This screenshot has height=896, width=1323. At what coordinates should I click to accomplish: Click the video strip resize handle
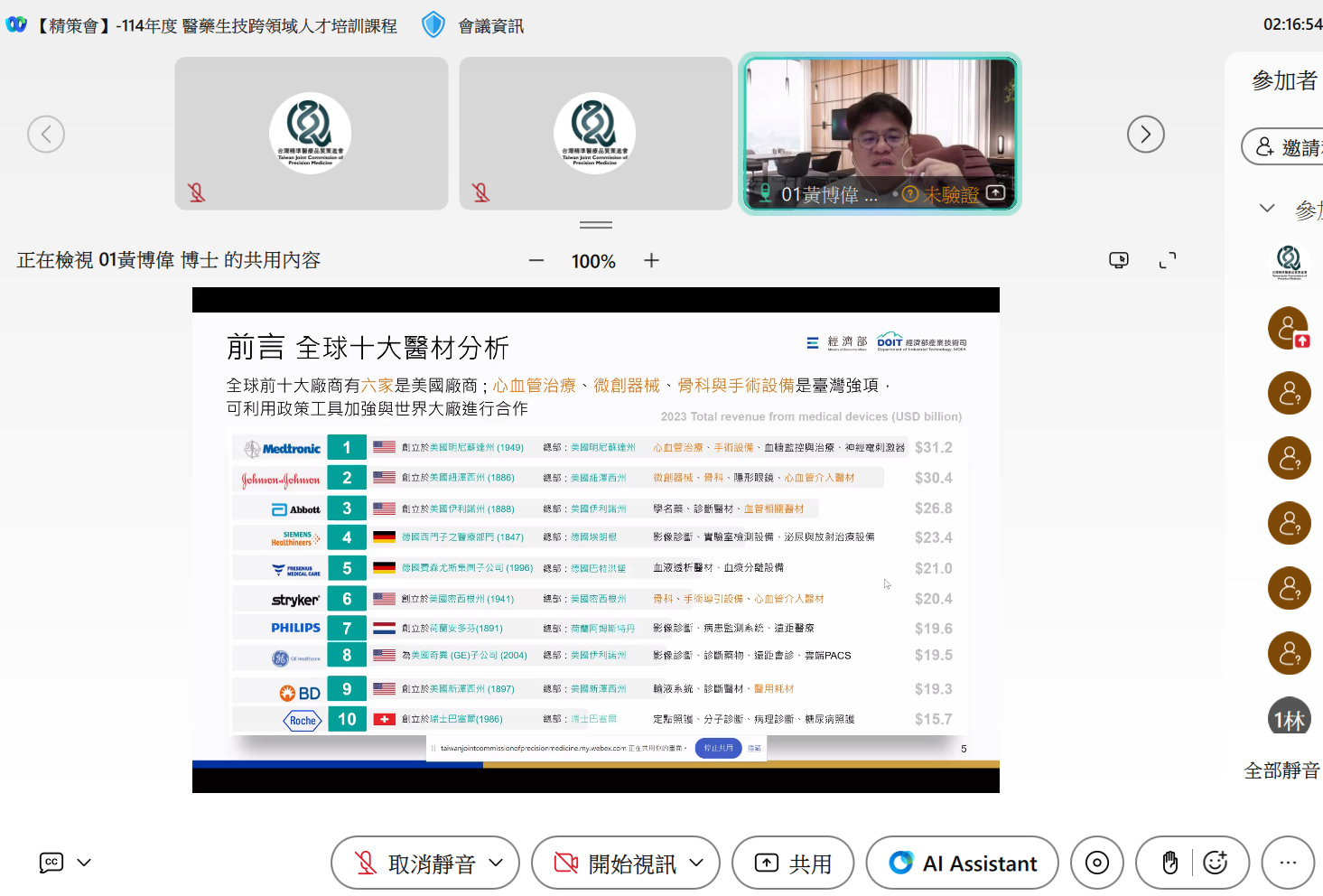click(596, 225)
